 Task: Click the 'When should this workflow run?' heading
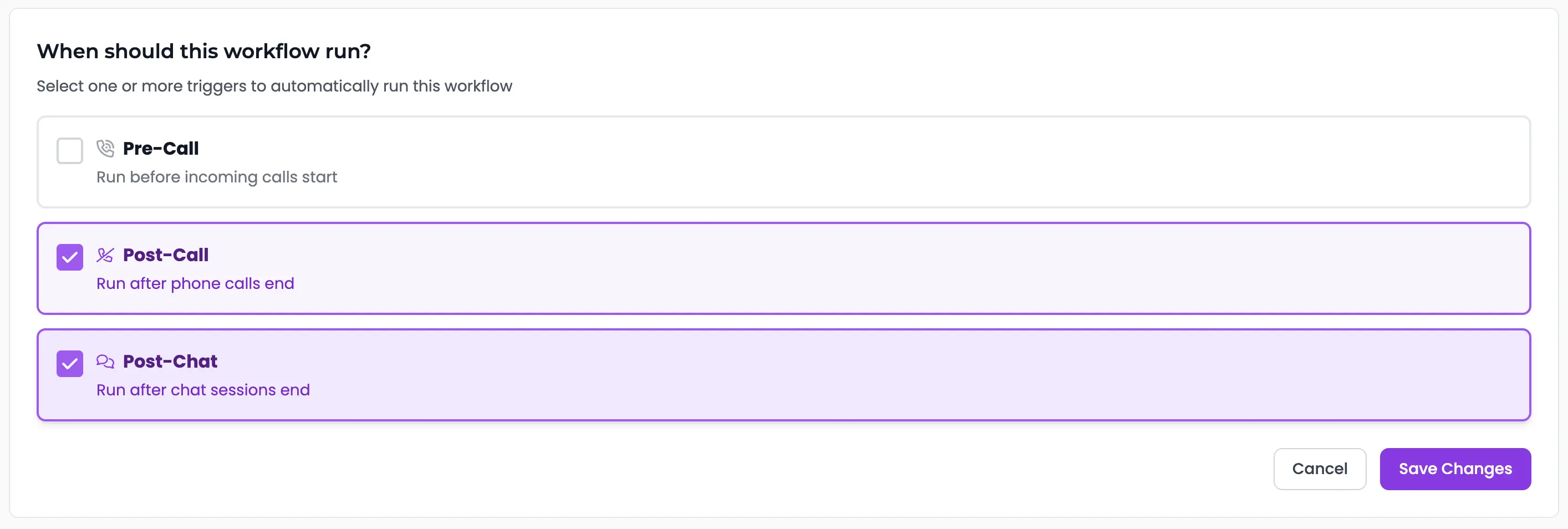click(x=203, y=51)
